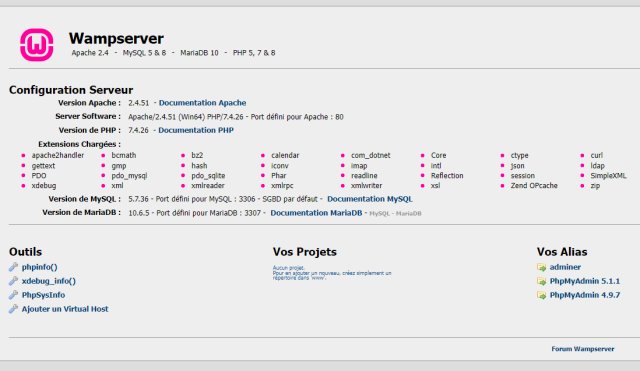Click the xmlwriter extension entry

point(367,186)
